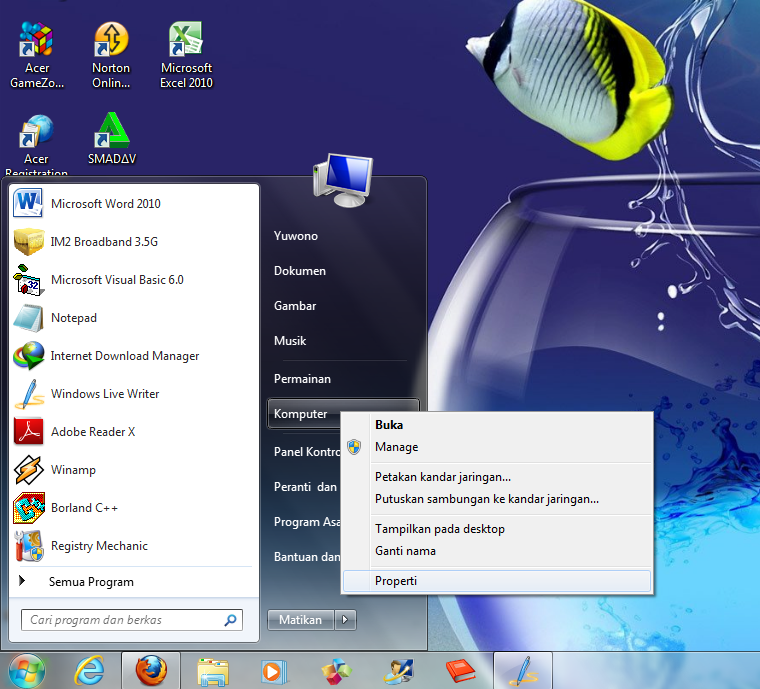Open the Yuwono user folder link

click(296, 236)
